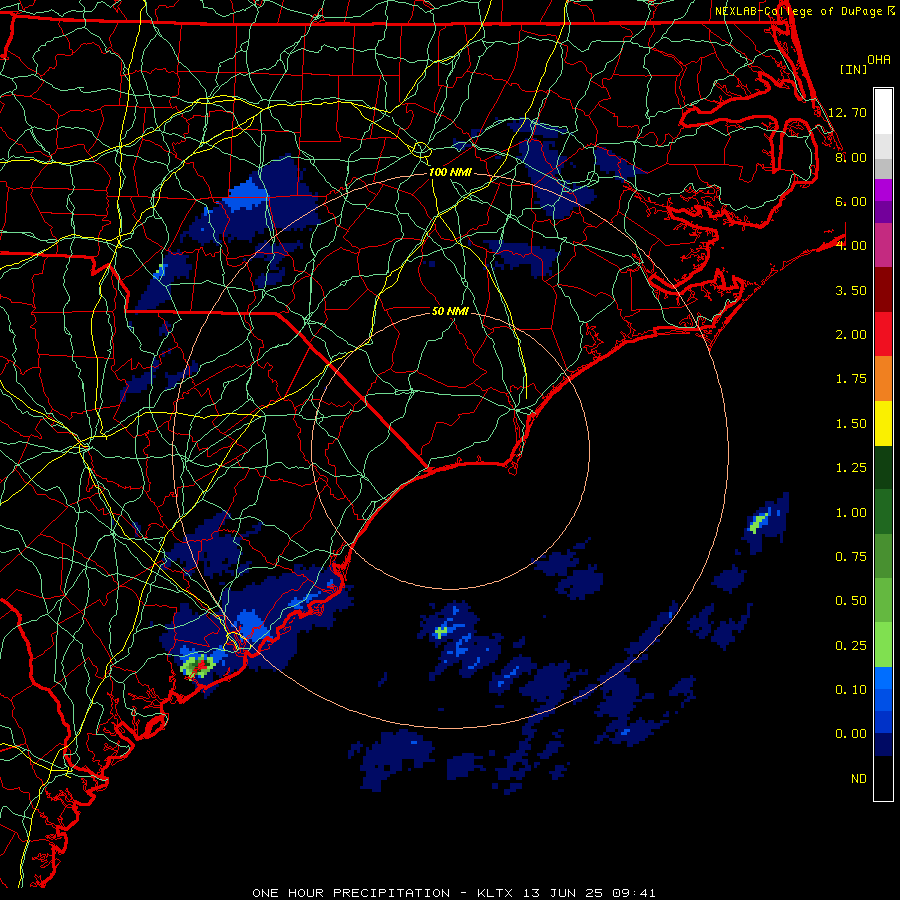Click the 0.50 legend value
Image resolution: width=900 pixels, height=900 pixels.
tap(851, 601)
